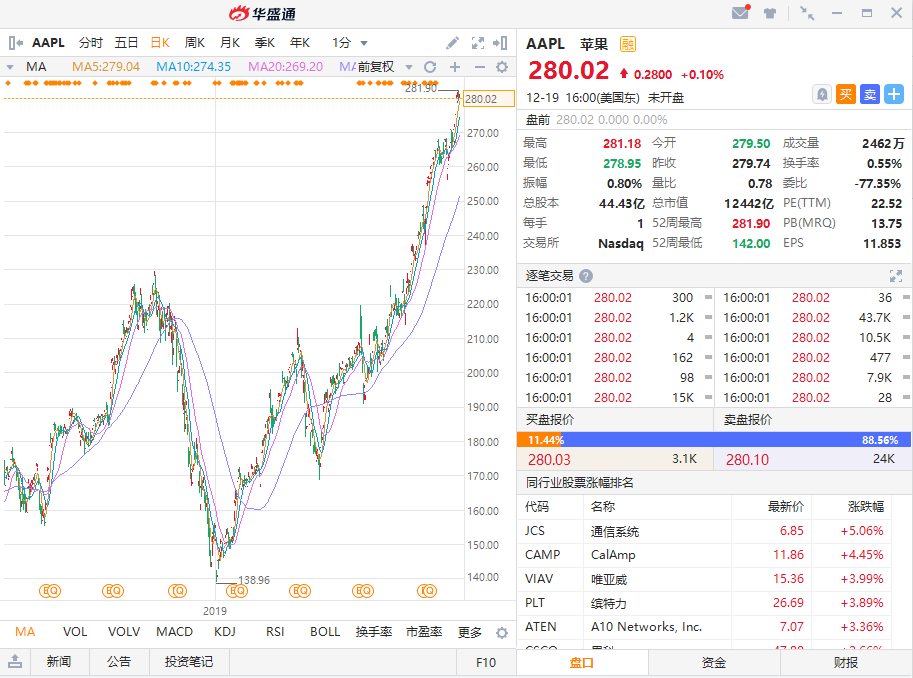Expand chart to fullscreen

click(x=478, y=43)
